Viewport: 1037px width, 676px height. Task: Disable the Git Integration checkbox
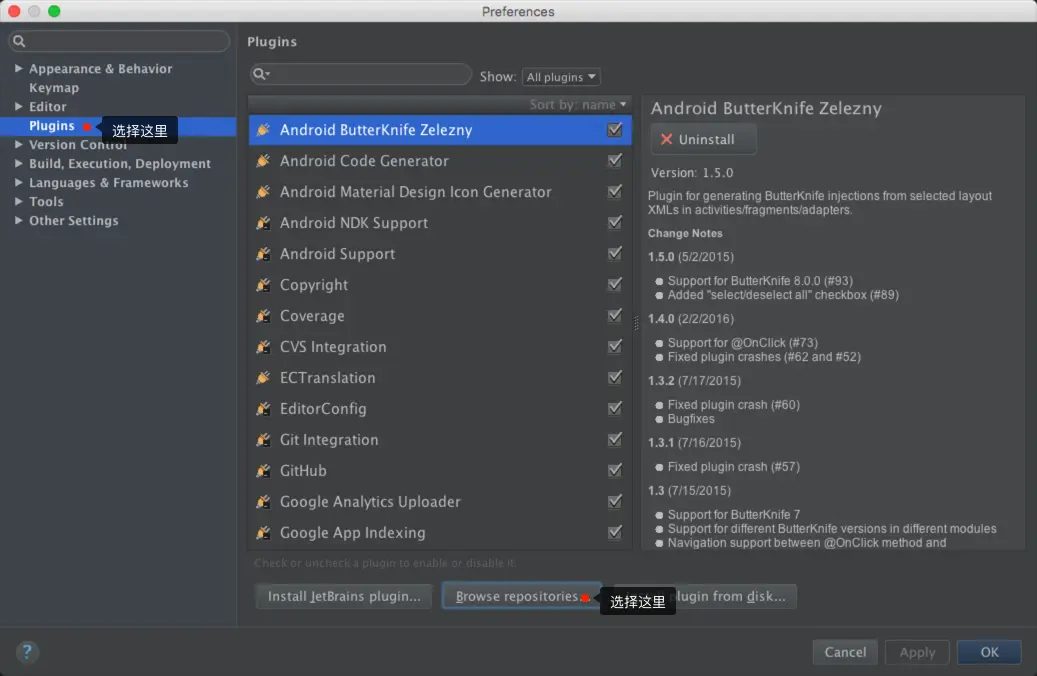coord(614,439)
